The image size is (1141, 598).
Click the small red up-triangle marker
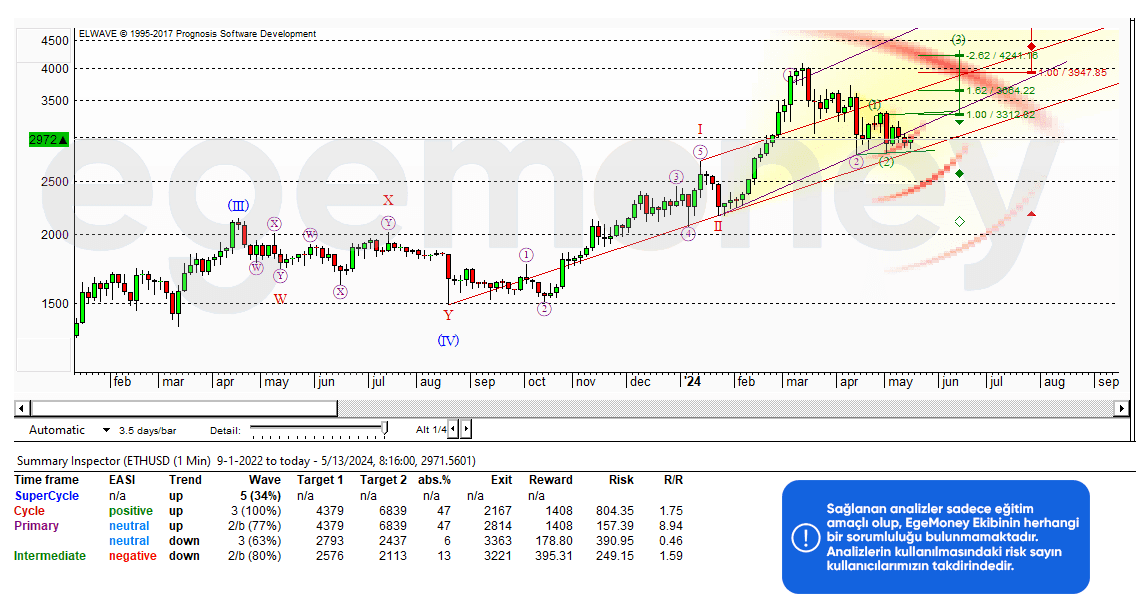1031,213
